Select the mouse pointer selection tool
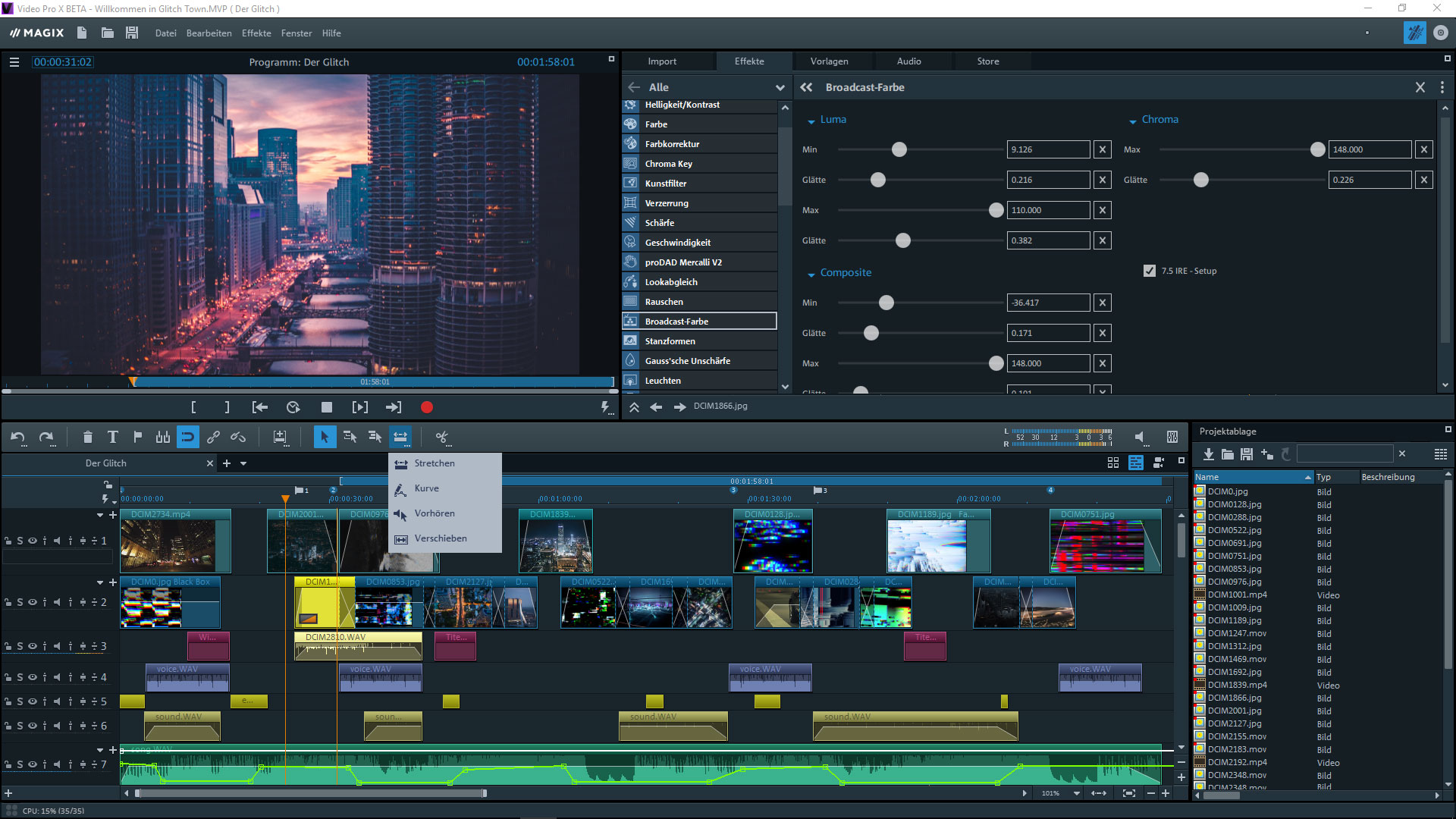The height and width of the screenshot is (819, 1456). click(x=325, y=437)
